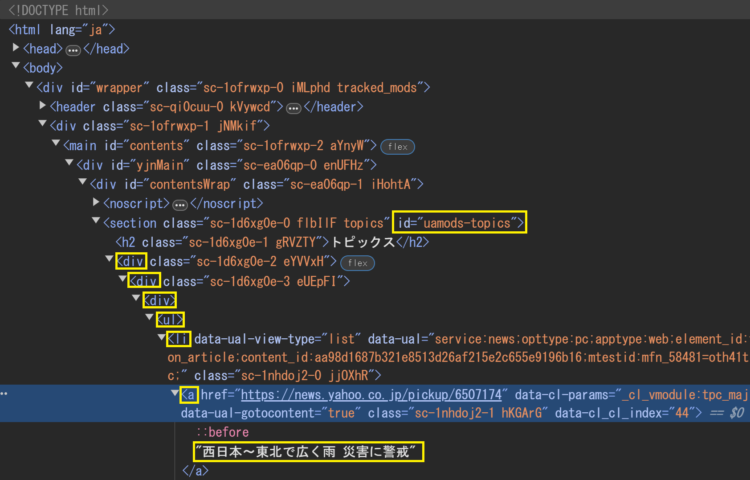Click the data-ual-gotocontent="true" attribute
750x480 pixels.
(268, 413)
